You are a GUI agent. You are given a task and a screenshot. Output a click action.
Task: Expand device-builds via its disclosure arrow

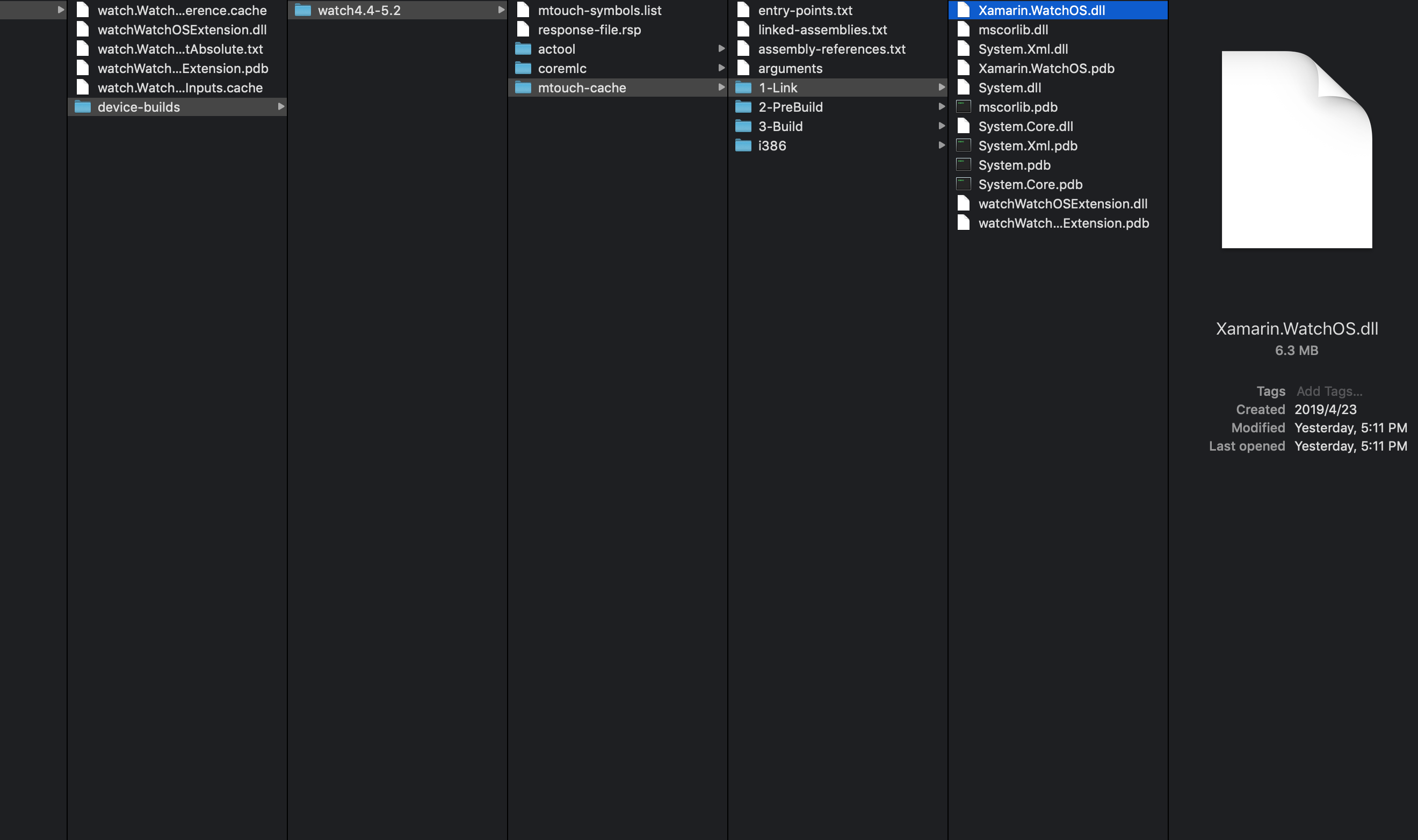pos(281,106)
